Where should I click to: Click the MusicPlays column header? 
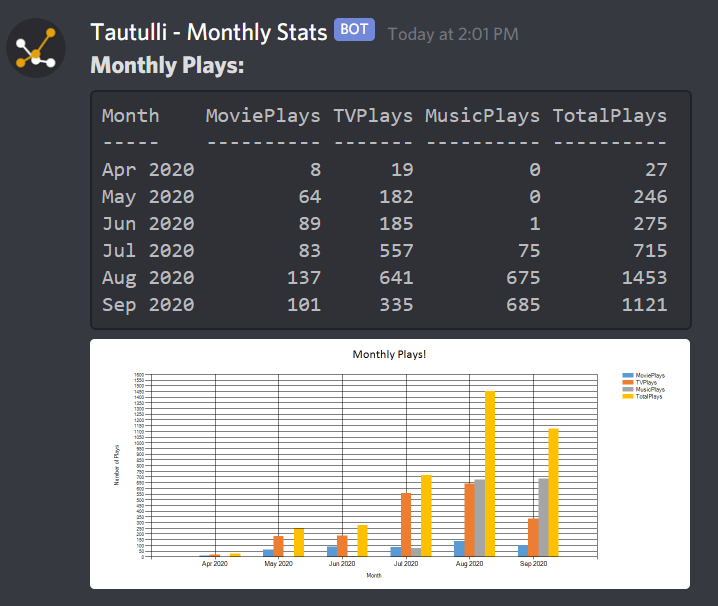482,116
